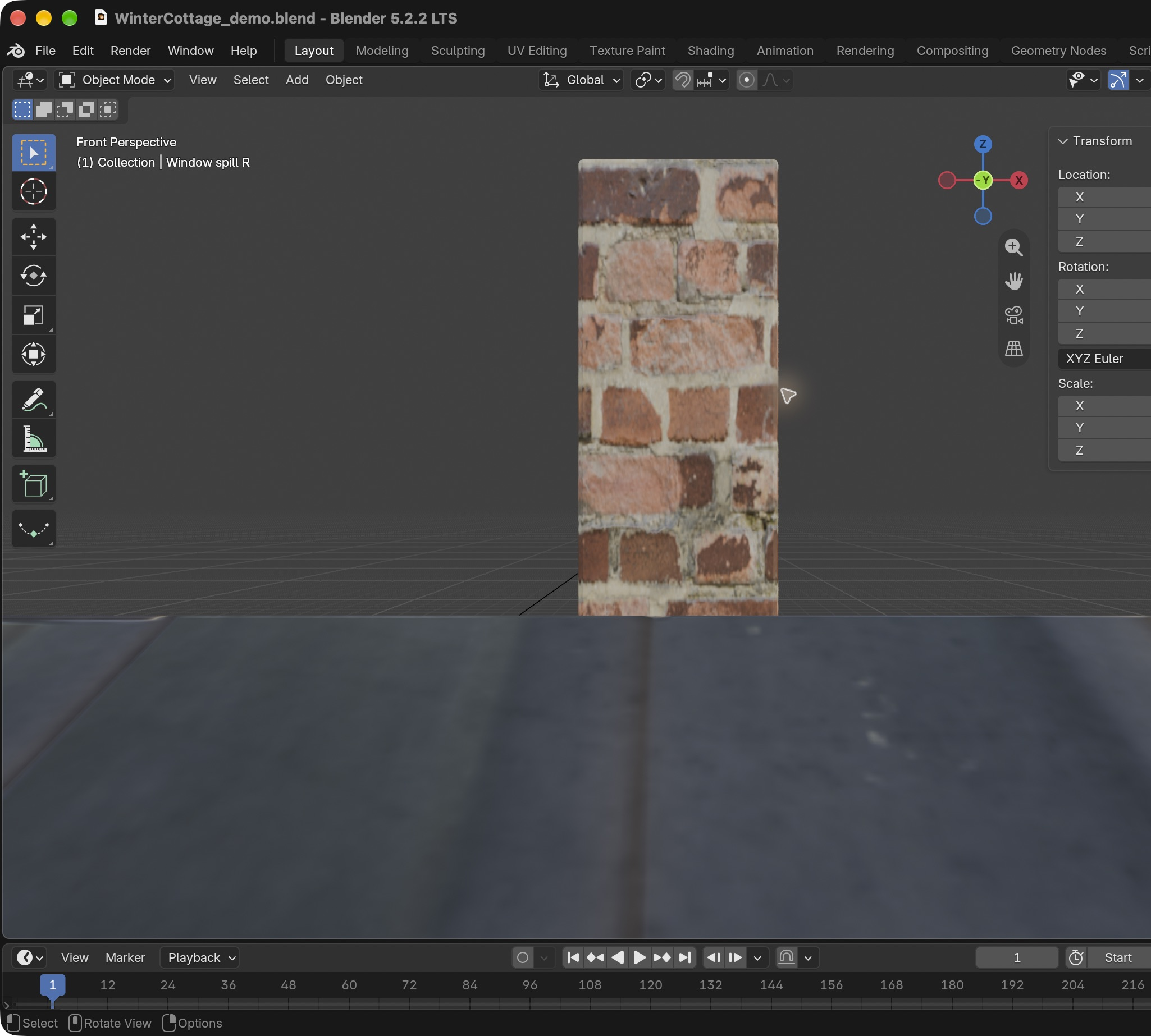Click frame 120 on timeline ruler

point(650,985)
